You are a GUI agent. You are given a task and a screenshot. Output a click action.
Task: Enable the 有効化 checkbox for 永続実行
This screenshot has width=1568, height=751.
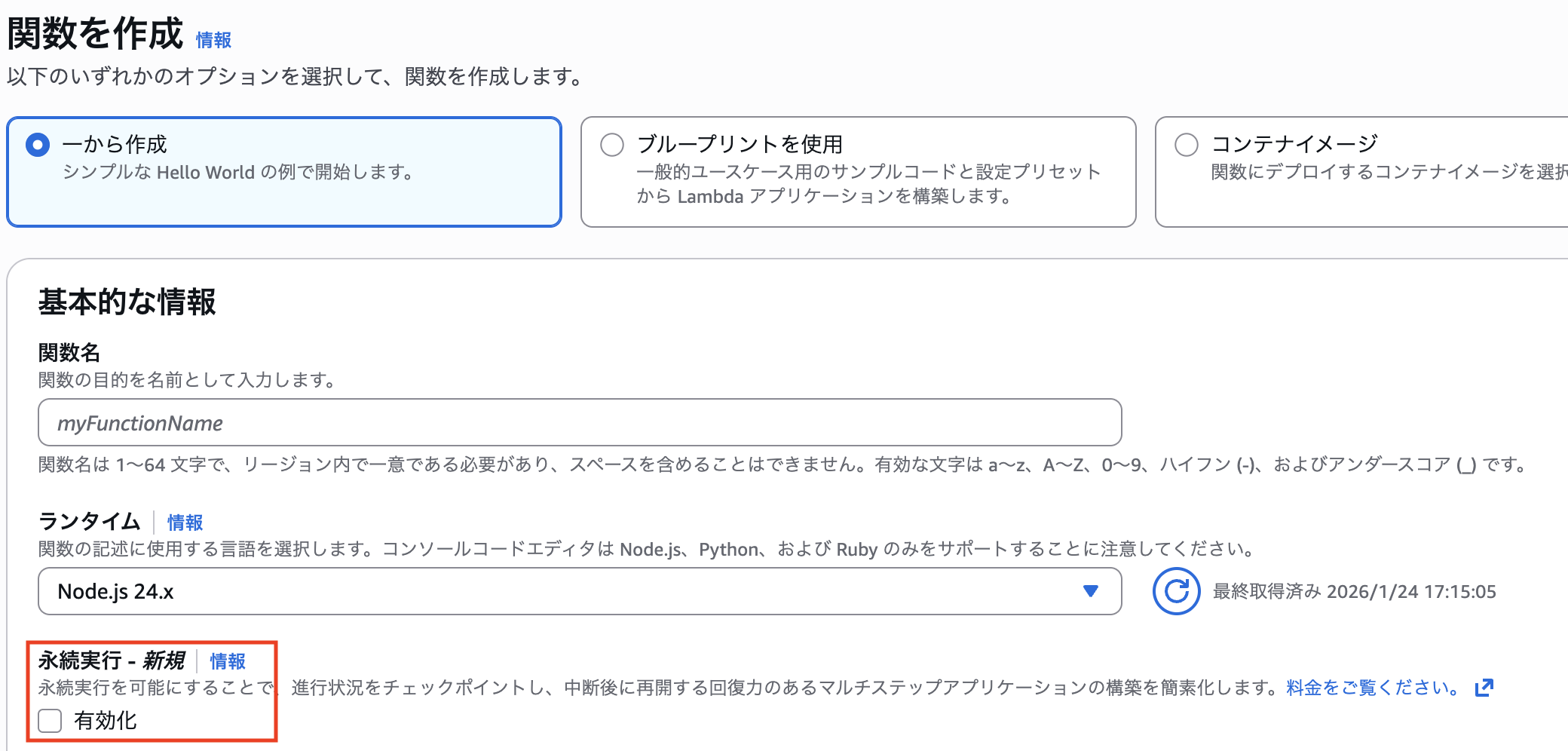click(x=50, y=721)
